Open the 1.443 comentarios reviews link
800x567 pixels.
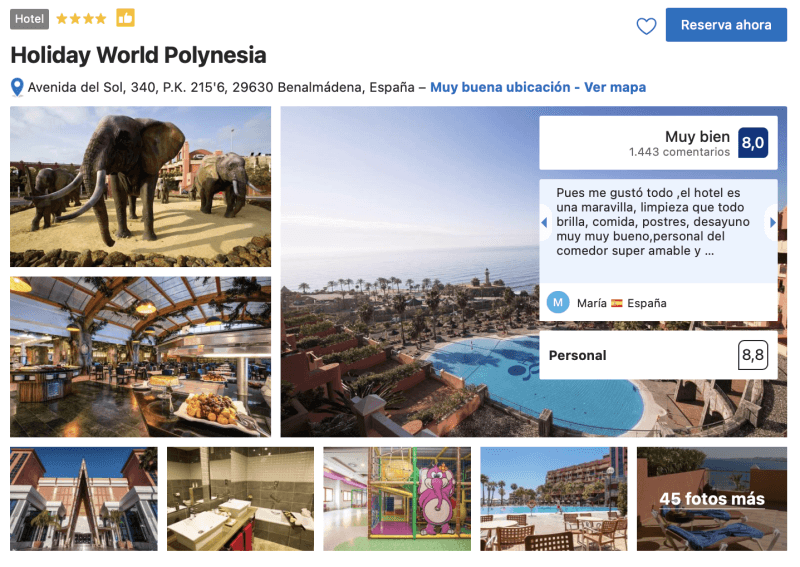click(679, 152)
